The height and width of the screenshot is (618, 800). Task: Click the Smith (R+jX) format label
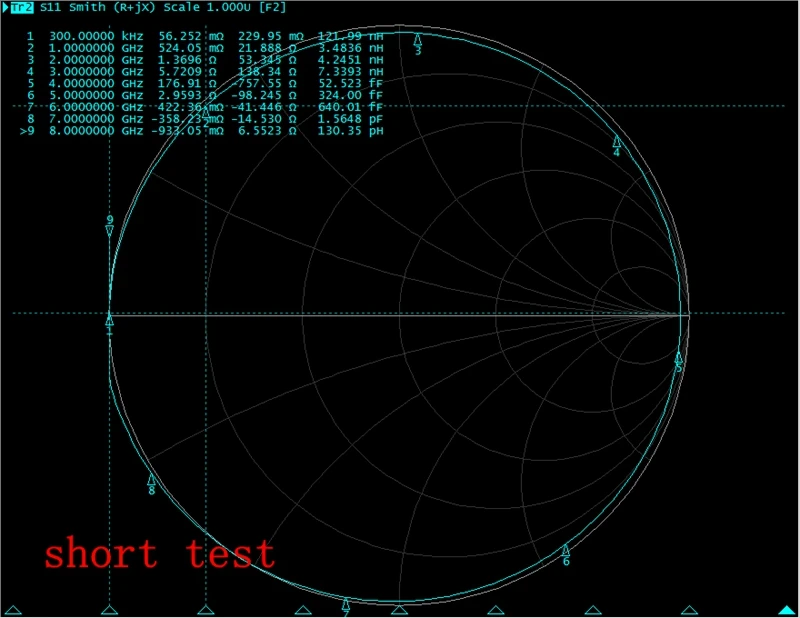point(112,7)
